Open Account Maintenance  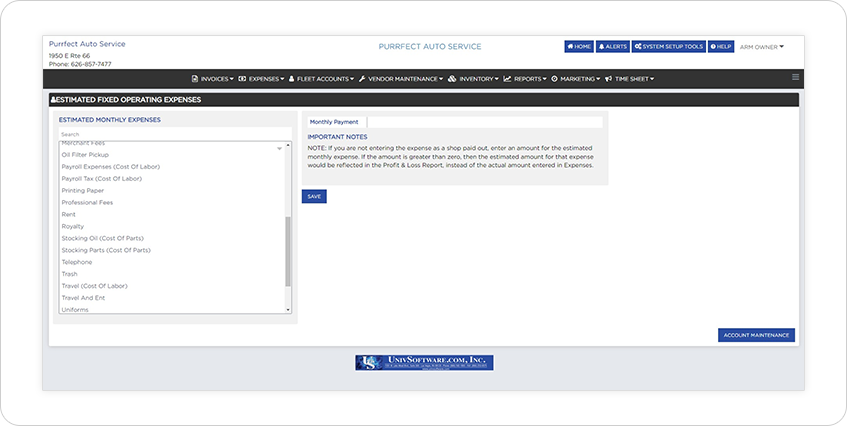coord(756,335)
